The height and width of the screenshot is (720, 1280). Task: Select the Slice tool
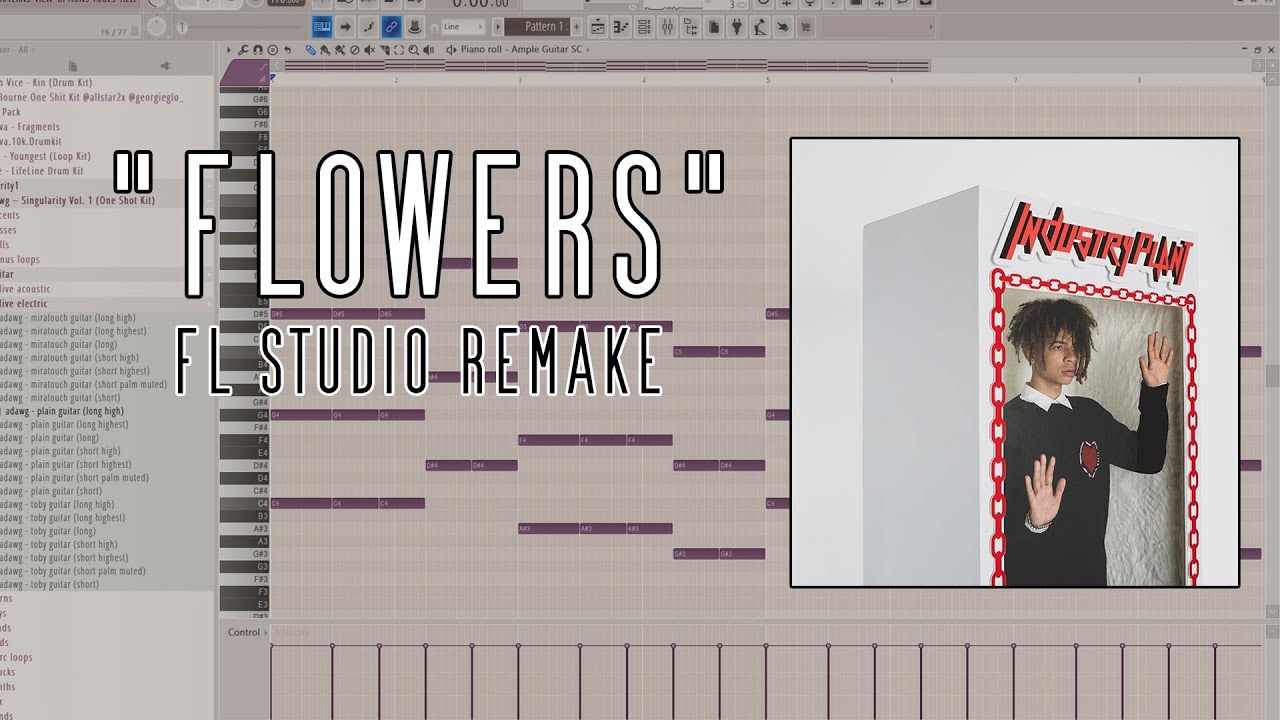point(384,49)
